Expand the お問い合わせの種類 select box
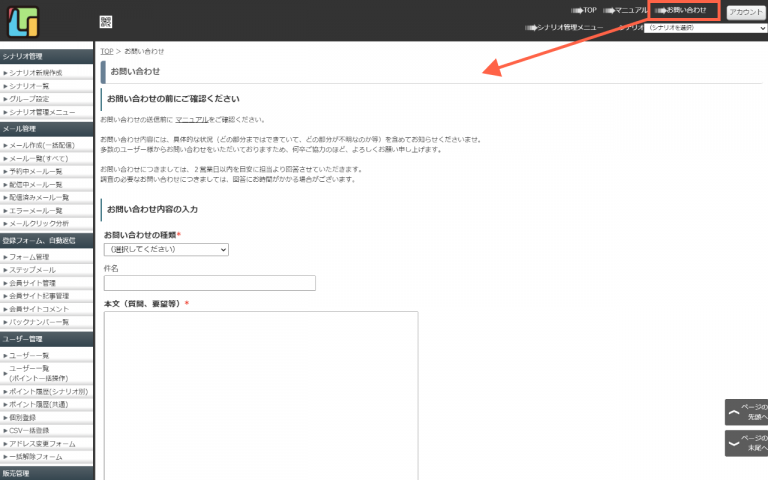The height and width of the screenshot is (480, 768). [166, 249]
